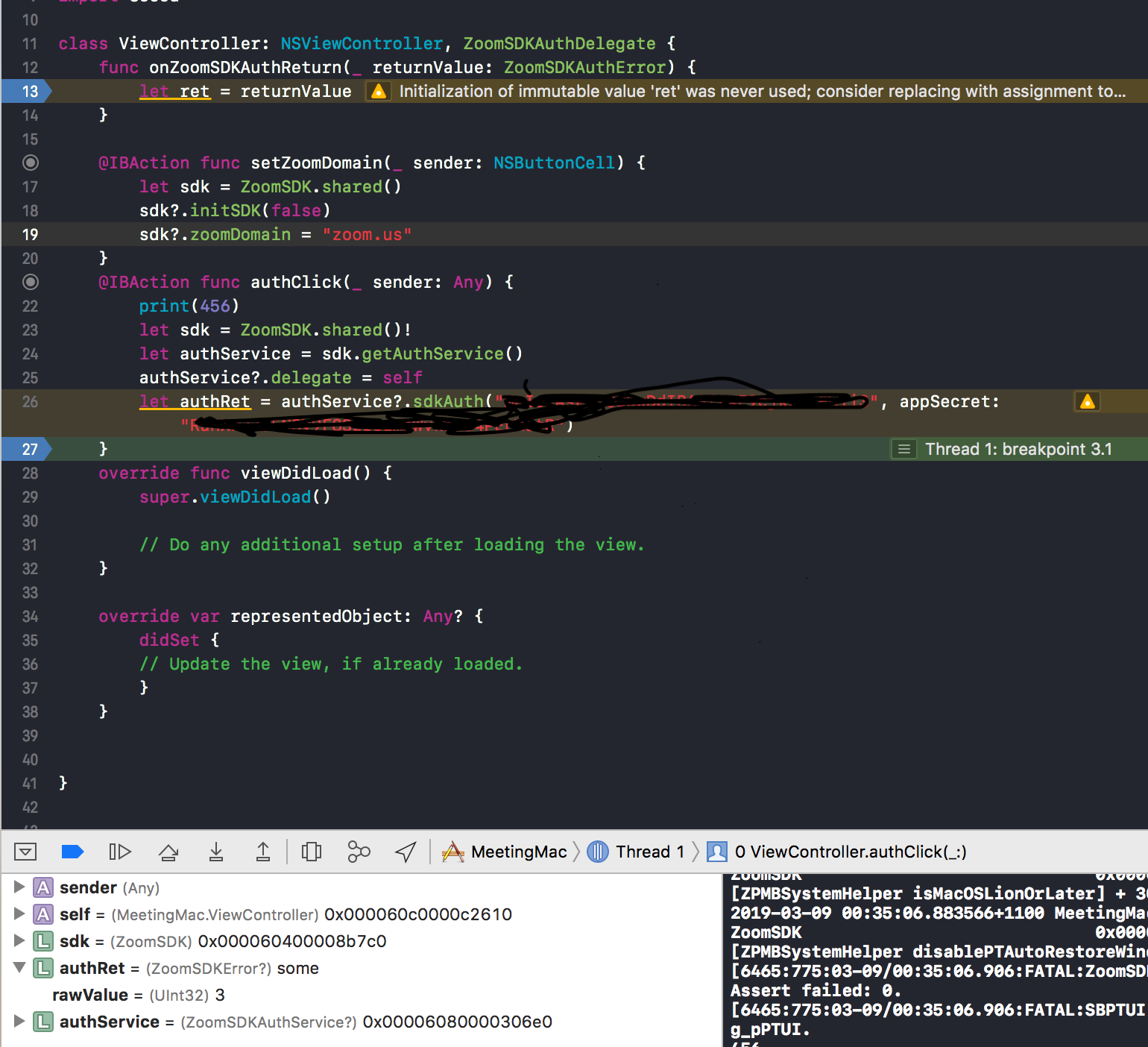This screenshot has width=1148, height=1047.
Task: Click getAuthService on line 24
Action: tap(433, 353)
